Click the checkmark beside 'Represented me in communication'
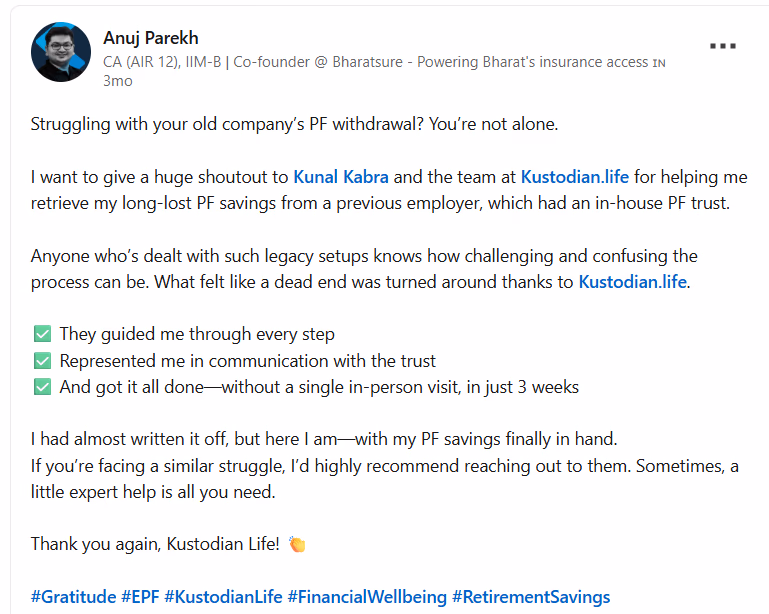The image size is (769, 614). [x=41, y=360]
